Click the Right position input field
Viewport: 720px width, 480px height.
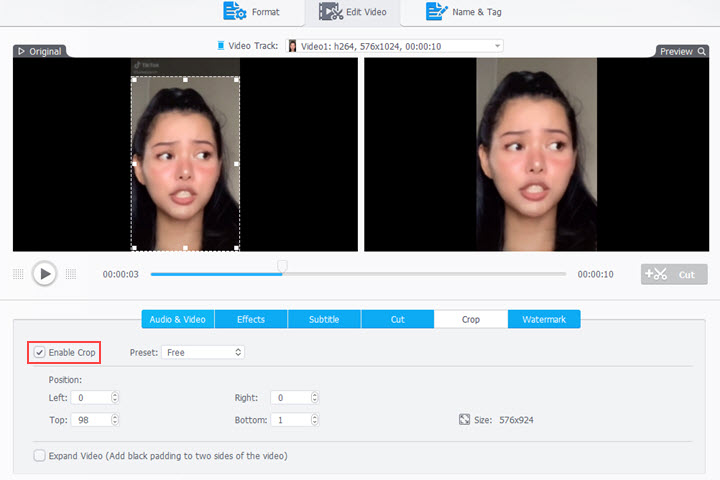click(291, 398)
